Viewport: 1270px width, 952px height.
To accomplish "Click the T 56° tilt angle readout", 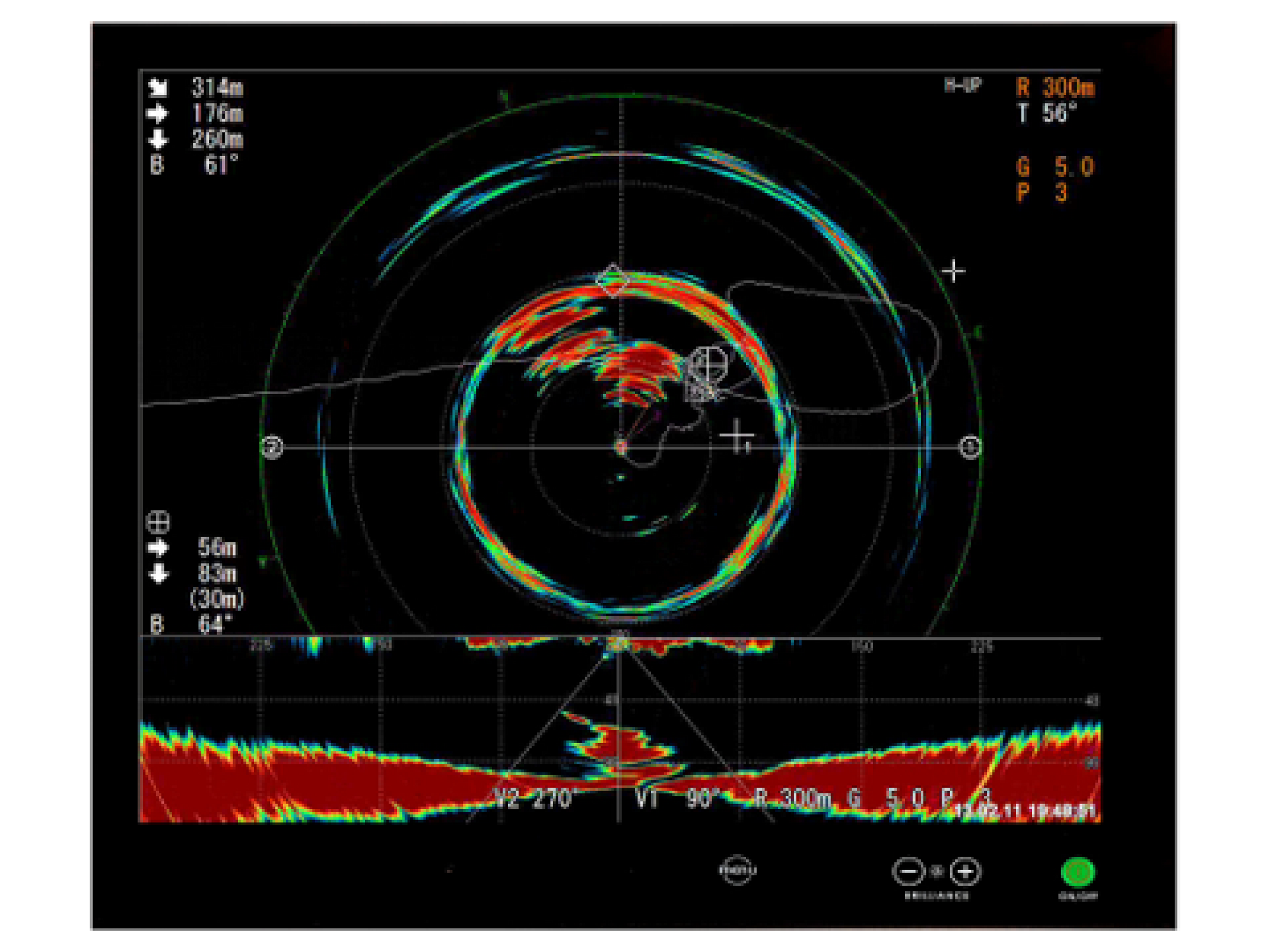I will 1048,114.
